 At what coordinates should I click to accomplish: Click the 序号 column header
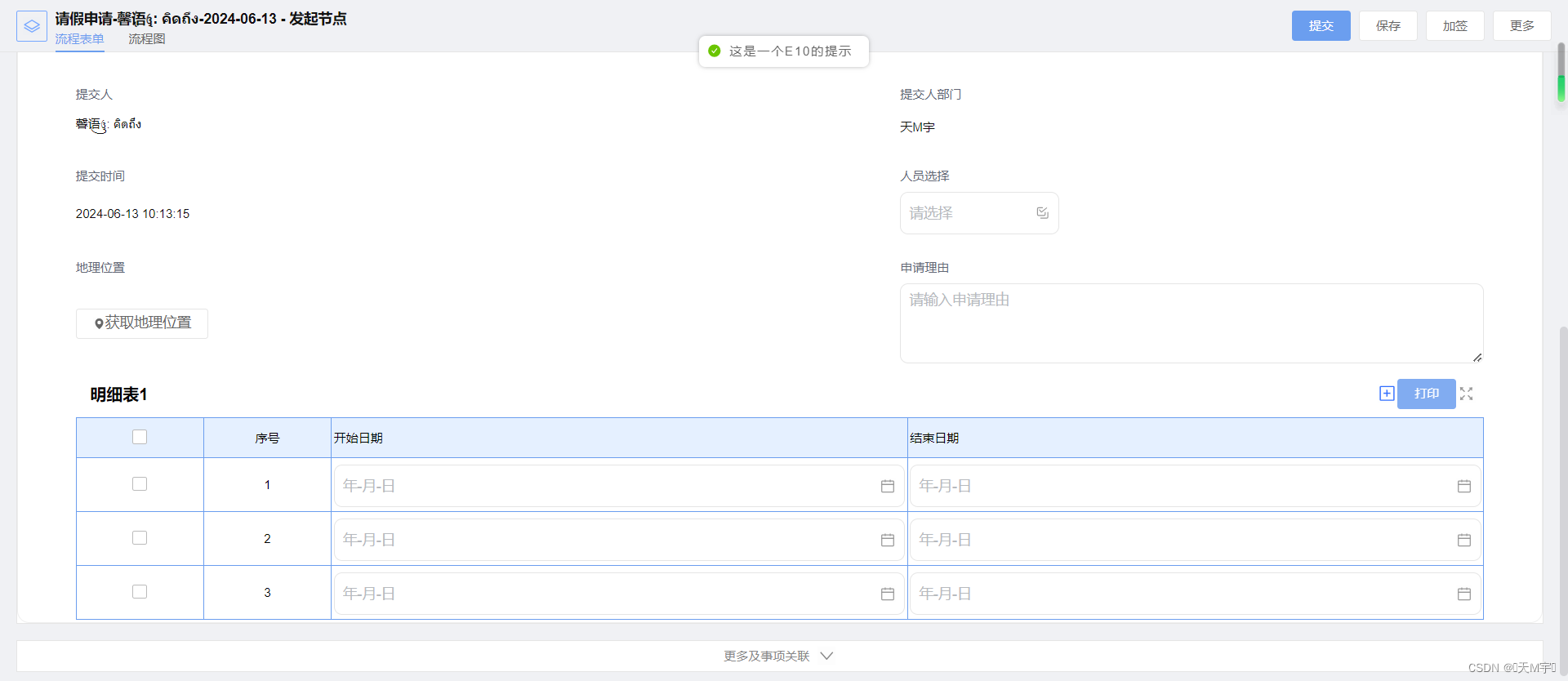pos(267,438)
